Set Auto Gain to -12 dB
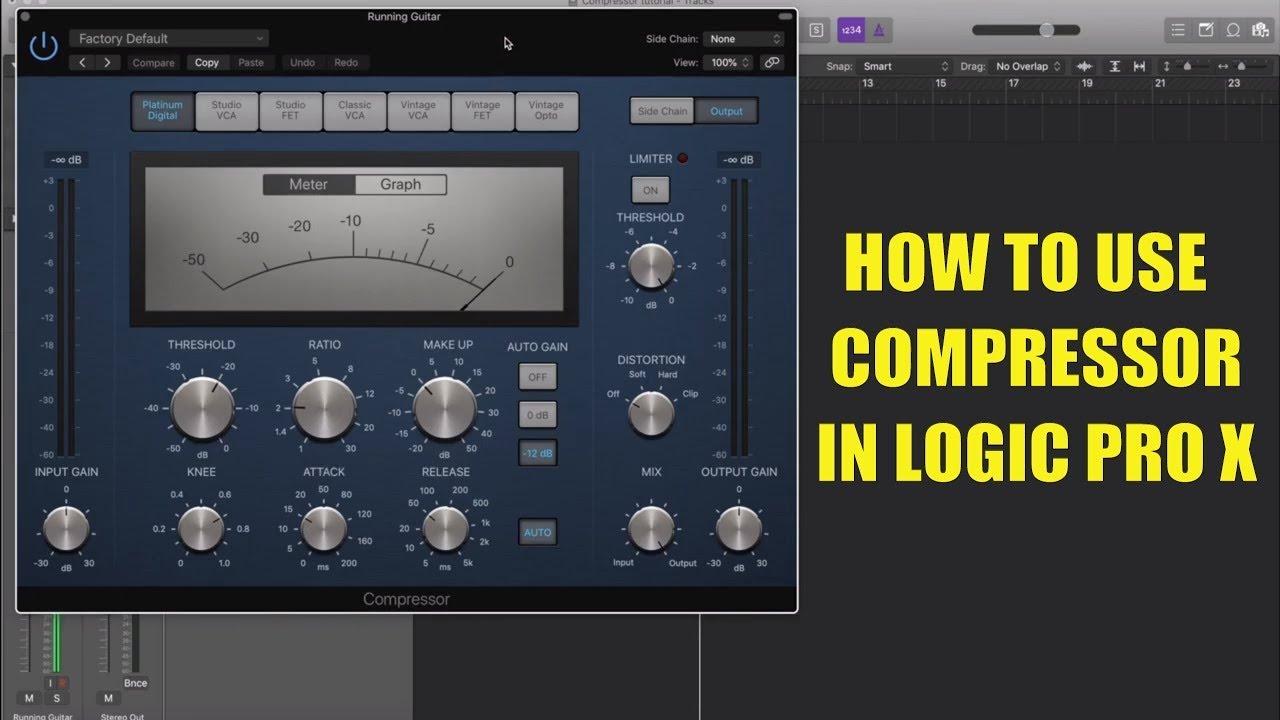The height and width of the screenshot is (720, 1280). pos(538,453)
